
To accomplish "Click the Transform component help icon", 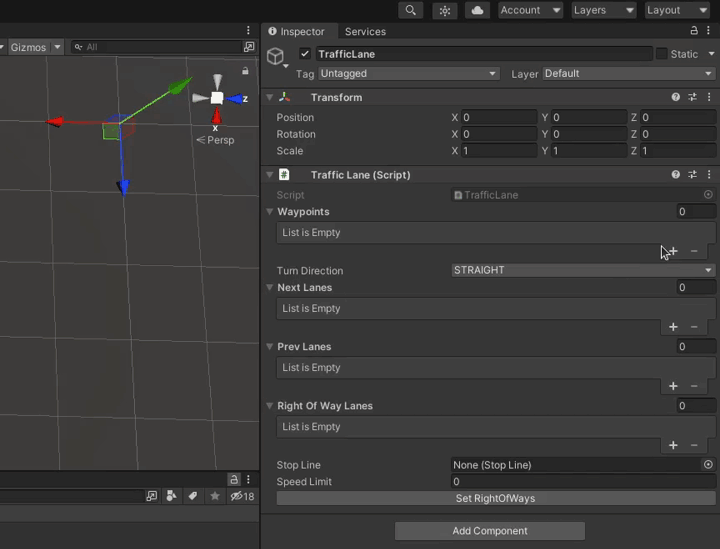I will (676, 97).
